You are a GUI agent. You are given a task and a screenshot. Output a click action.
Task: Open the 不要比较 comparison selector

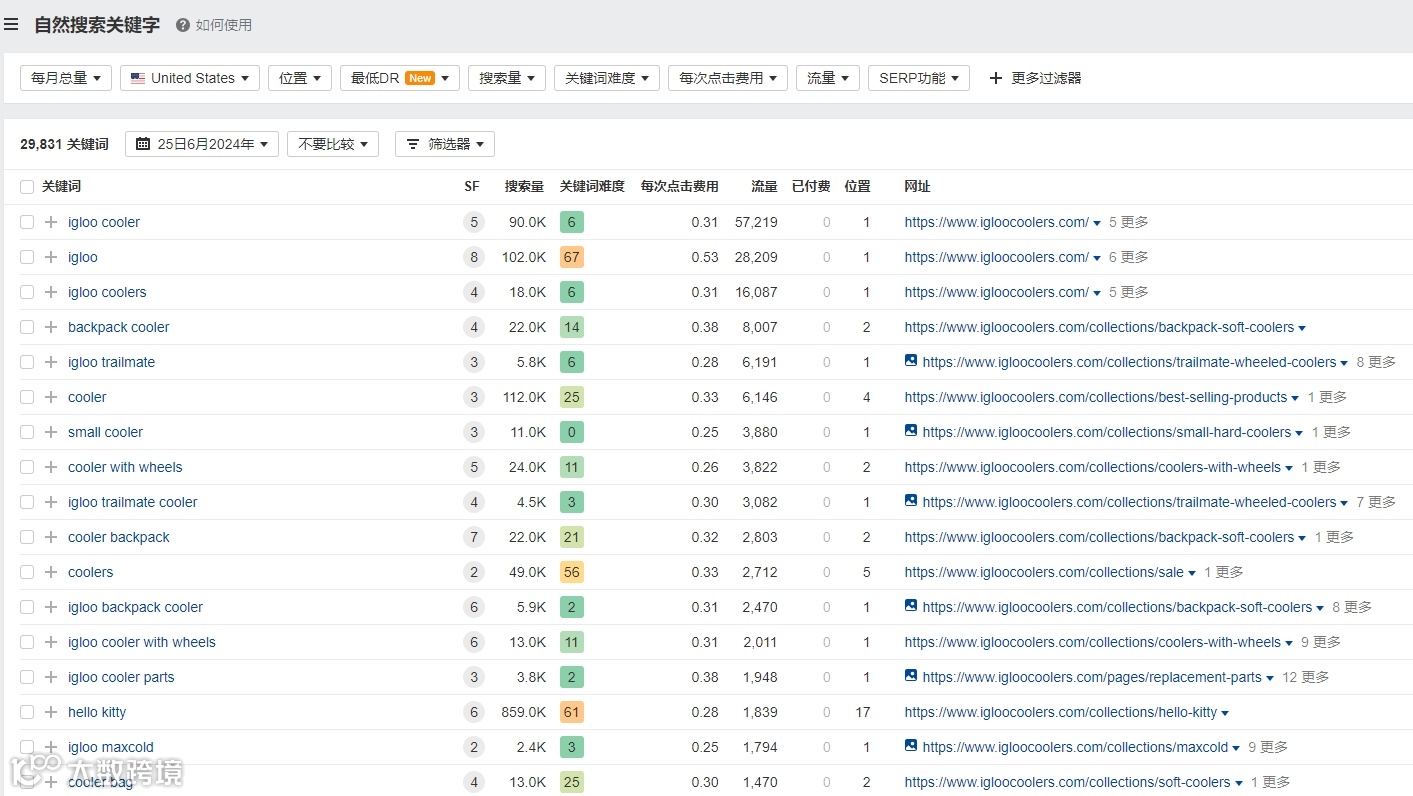point(333,144)
